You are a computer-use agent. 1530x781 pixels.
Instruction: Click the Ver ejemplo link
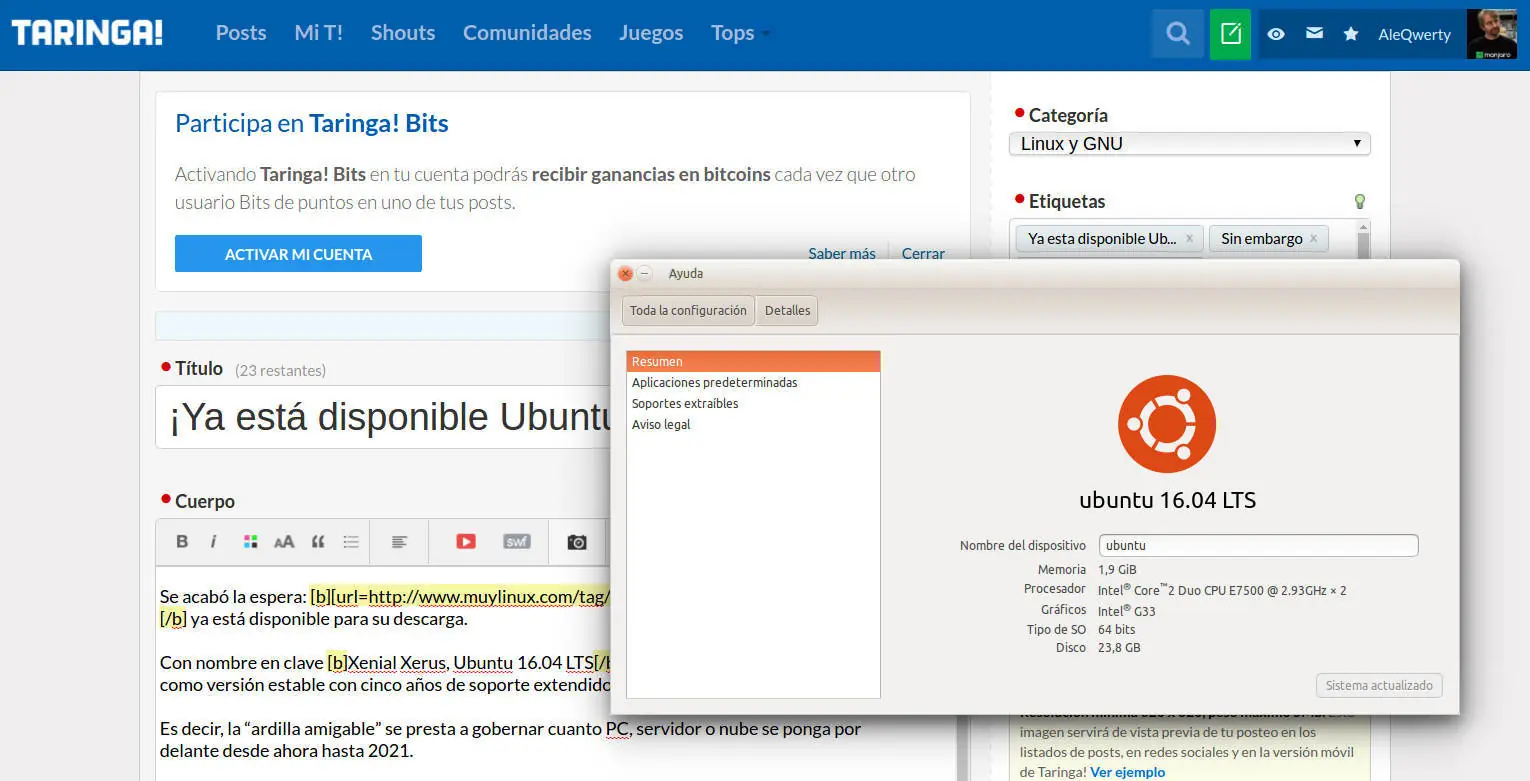[1127, 772]
